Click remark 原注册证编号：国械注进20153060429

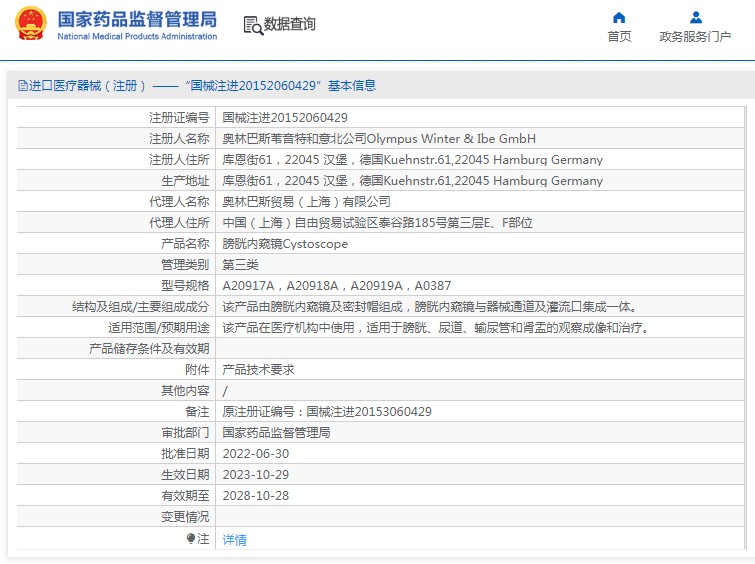tap(327, 412)
